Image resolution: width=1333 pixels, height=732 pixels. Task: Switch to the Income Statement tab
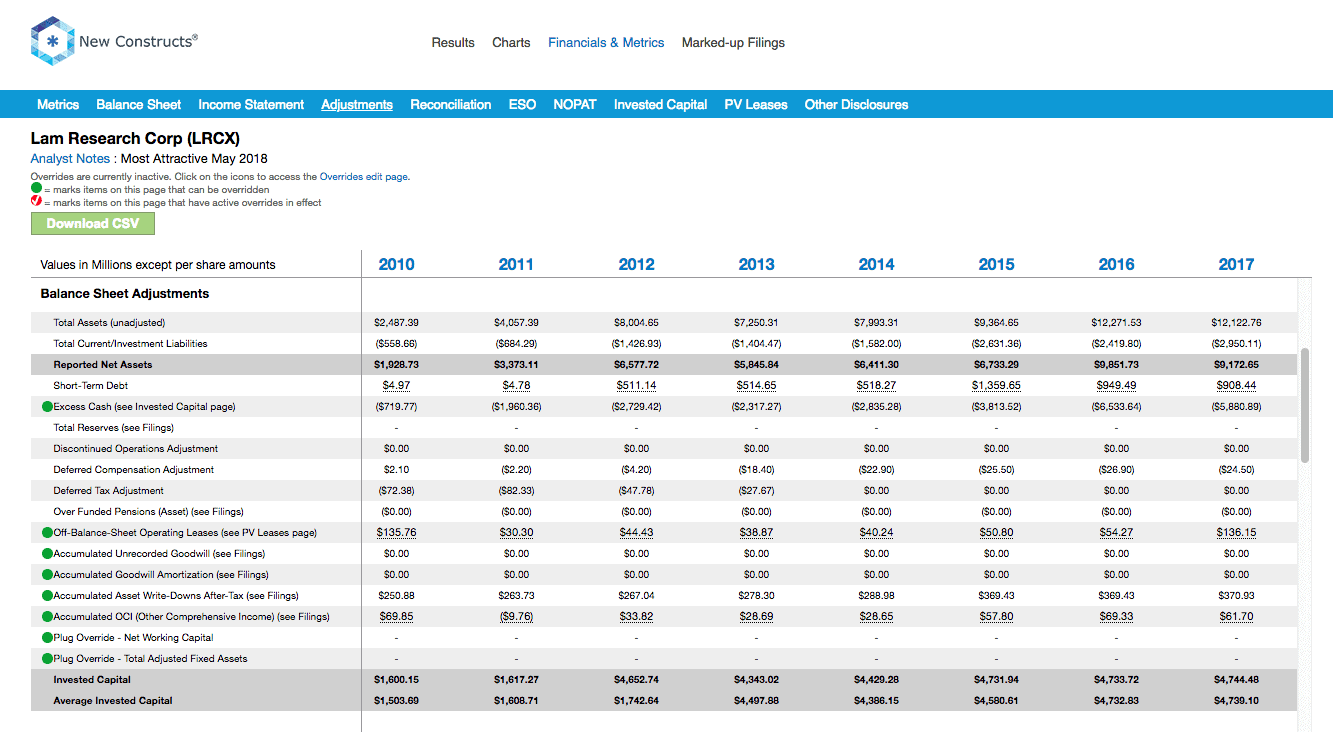[251, 104]
